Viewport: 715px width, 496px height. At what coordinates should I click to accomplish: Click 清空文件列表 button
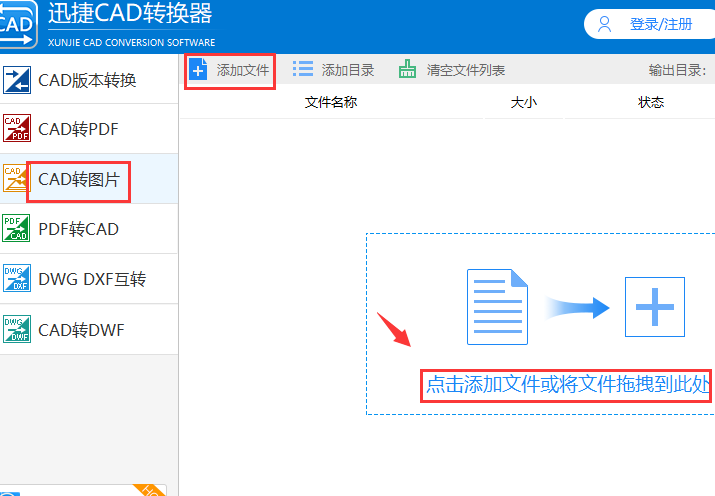[x=452, y=70]
